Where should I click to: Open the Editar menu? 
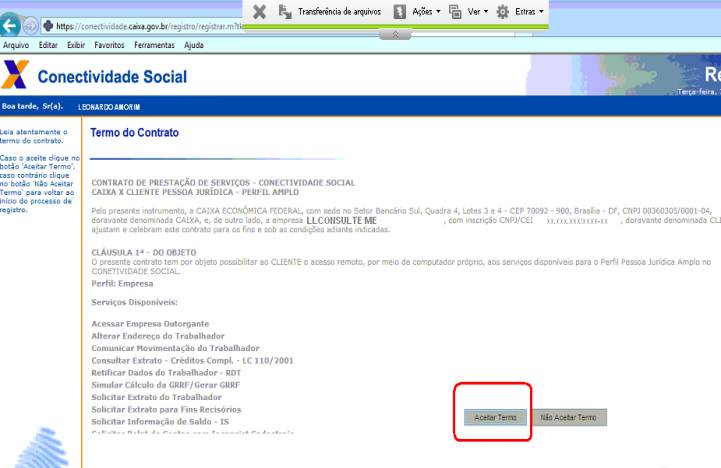coord(48,45)
